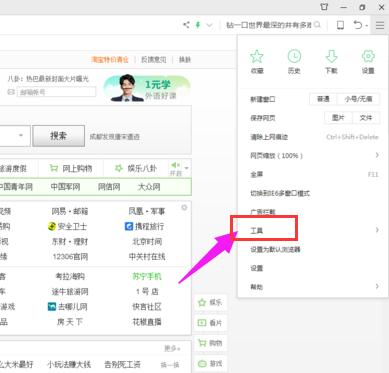Click the 去哪儿网 site icon
389x373 pixels.
click(52, 306)
